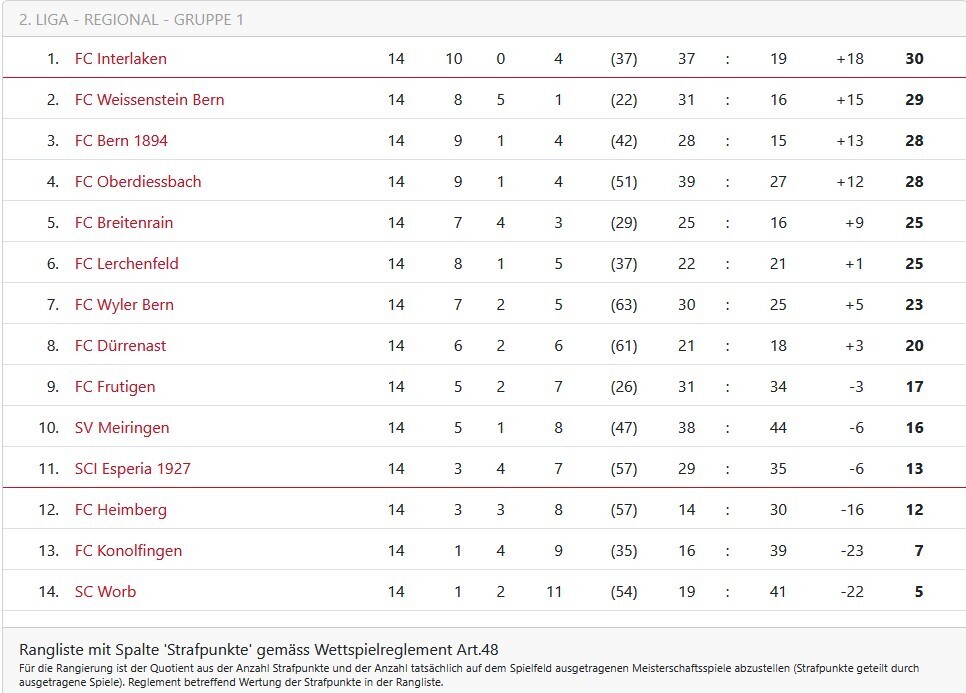The height and width of the screenshot is (693, 966).
Task: Select the FC Dürrenast link
Action: pyautogui.click(x=120, y=346)
